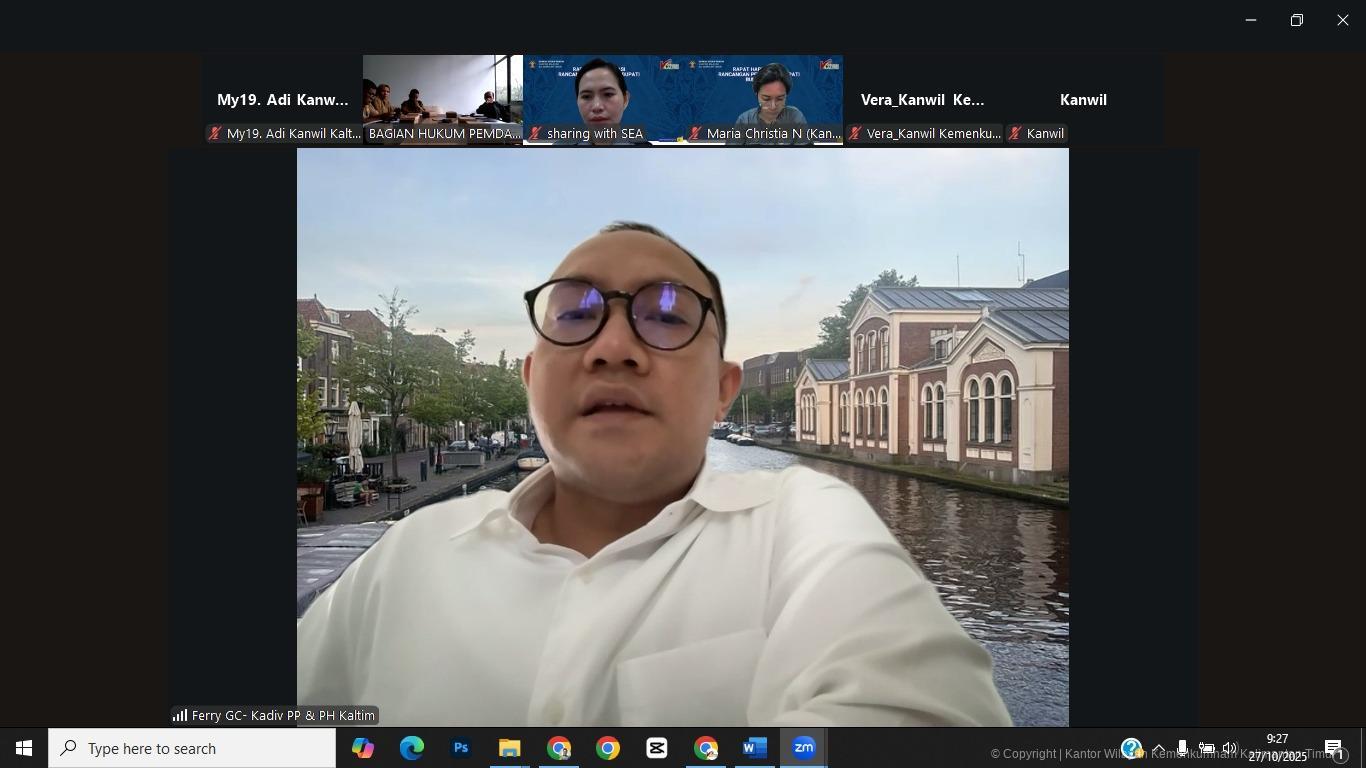Click the My19. Adi Kanwil participant tile
1366x768 pixels.
coord(282,100)
